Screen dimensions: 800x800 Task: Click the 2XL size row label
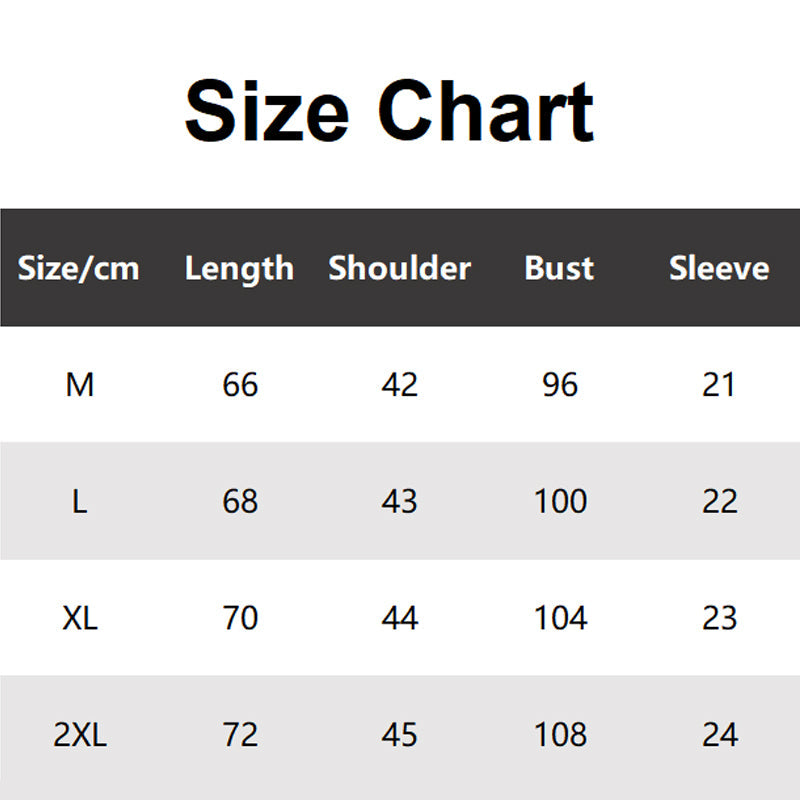80,735
